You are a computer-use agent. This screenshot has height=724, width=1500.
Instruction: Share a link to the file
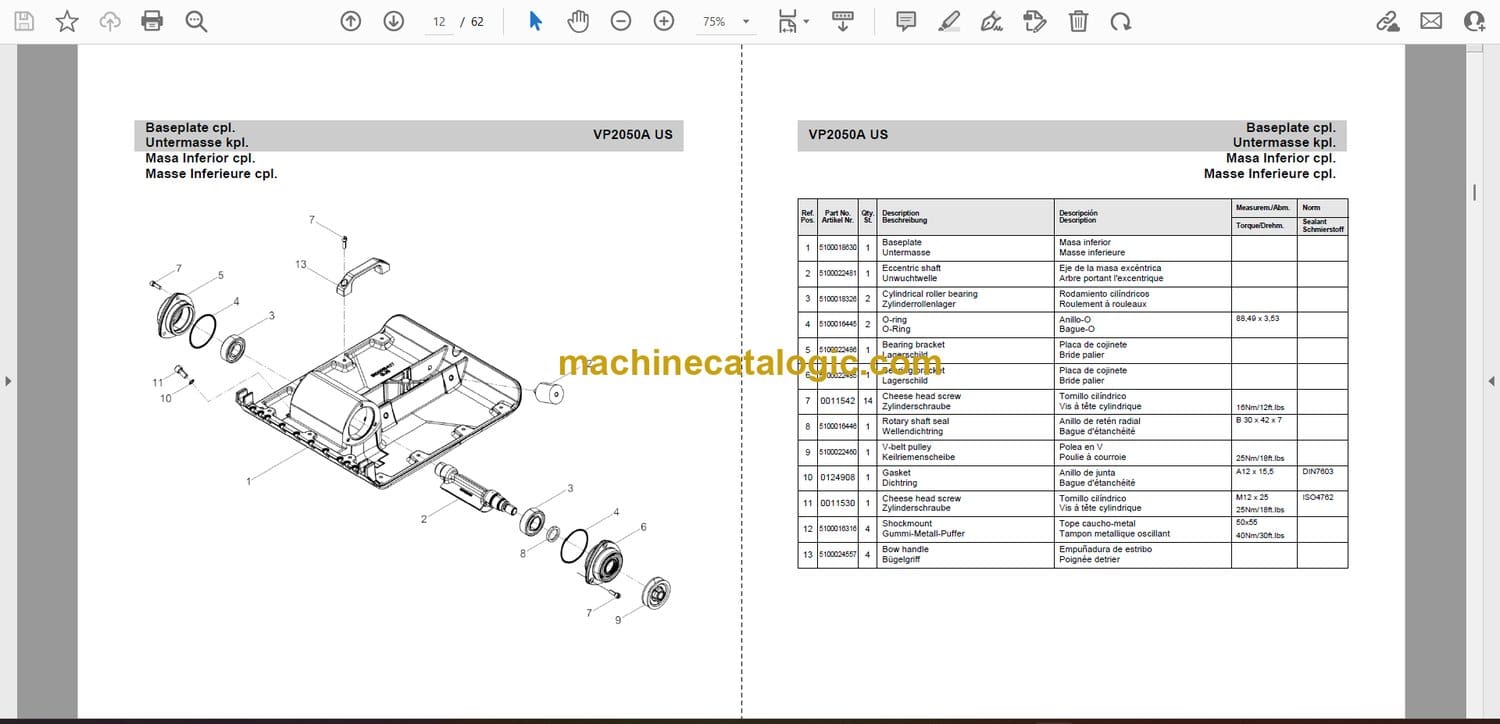pyautogui.click(x=1388, y=21)
